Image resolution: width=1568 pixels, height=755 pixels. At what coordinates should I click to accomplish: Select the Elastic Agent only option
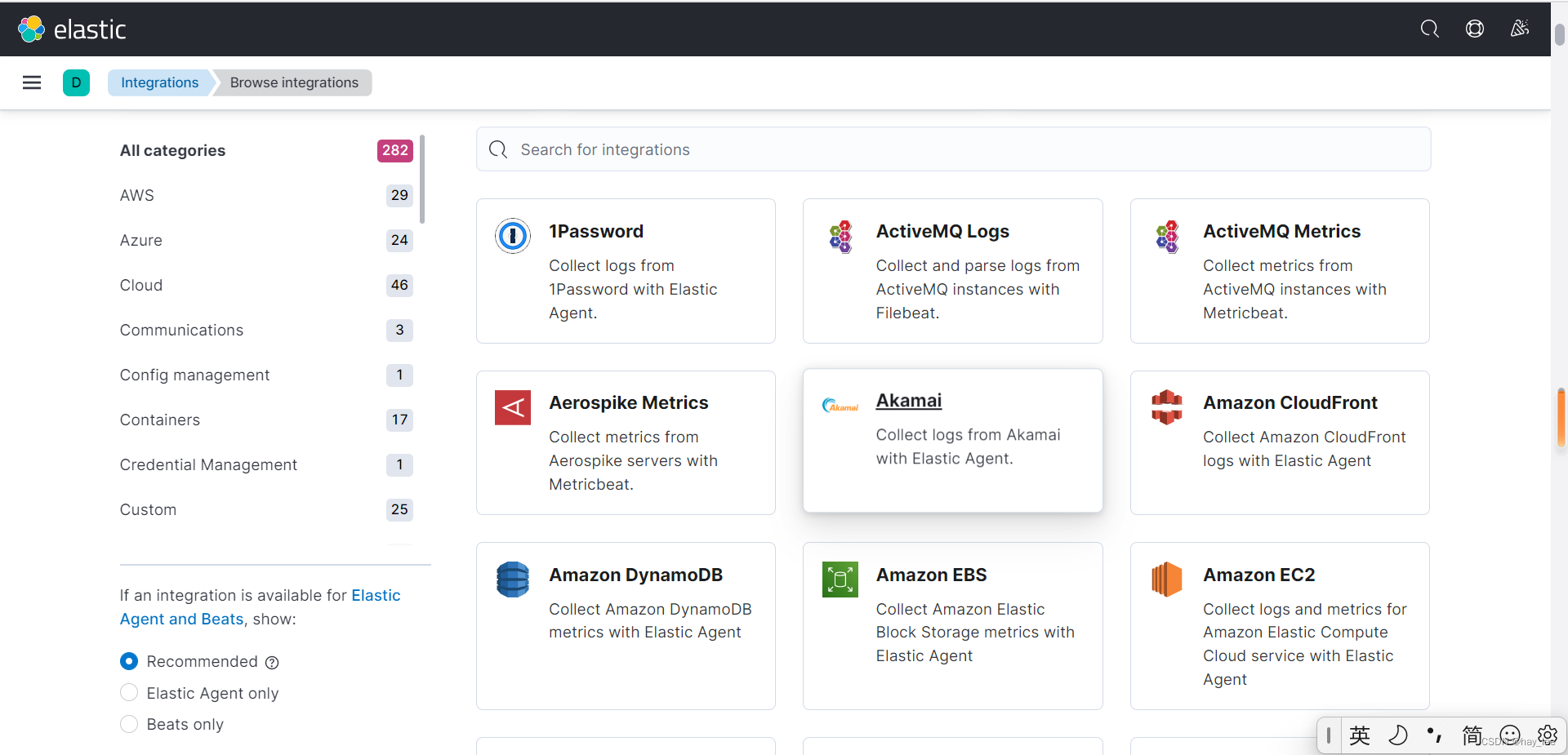point(129,693)
